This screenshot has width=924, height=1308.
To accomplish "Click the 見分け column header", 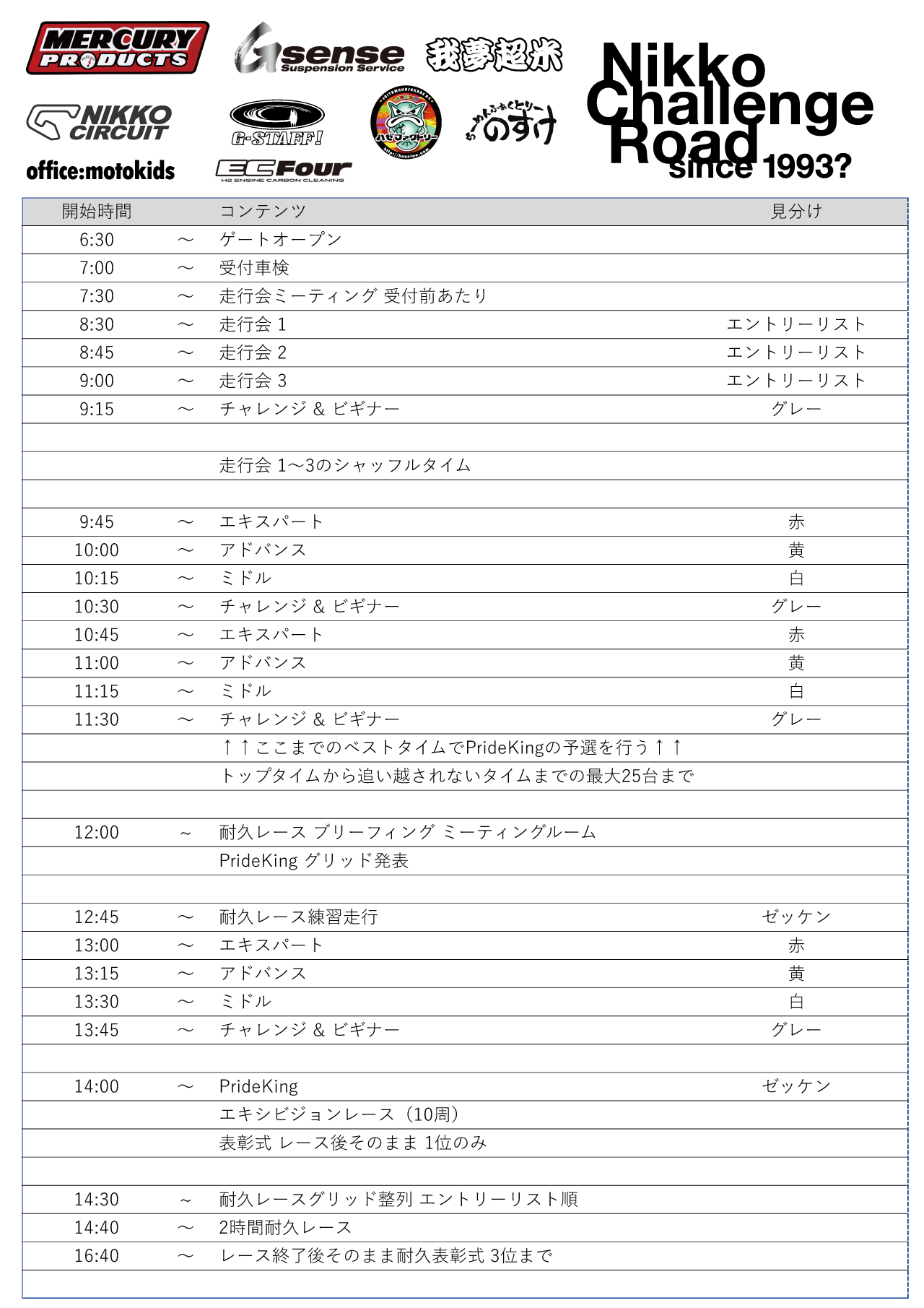I will tap(796, 212).
